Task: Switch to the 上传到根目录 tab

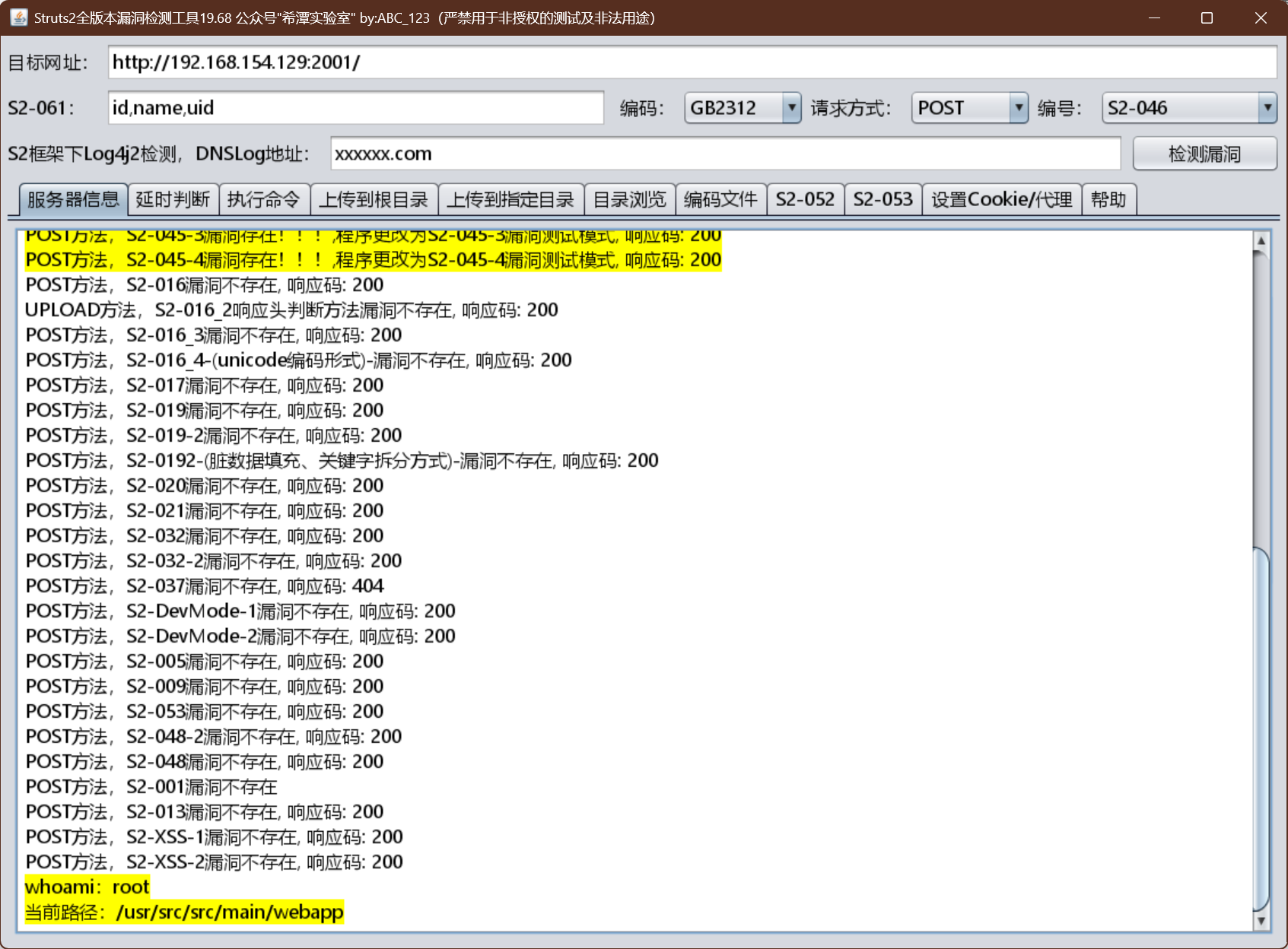Action: pos(374,200)
